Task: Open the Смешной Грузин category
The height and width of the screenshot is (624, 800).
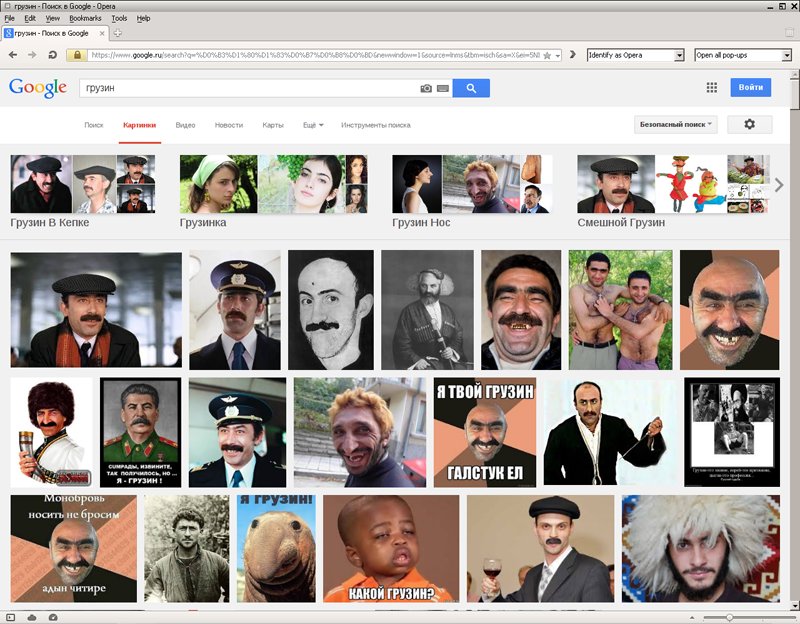Action: tap(673, 191)
